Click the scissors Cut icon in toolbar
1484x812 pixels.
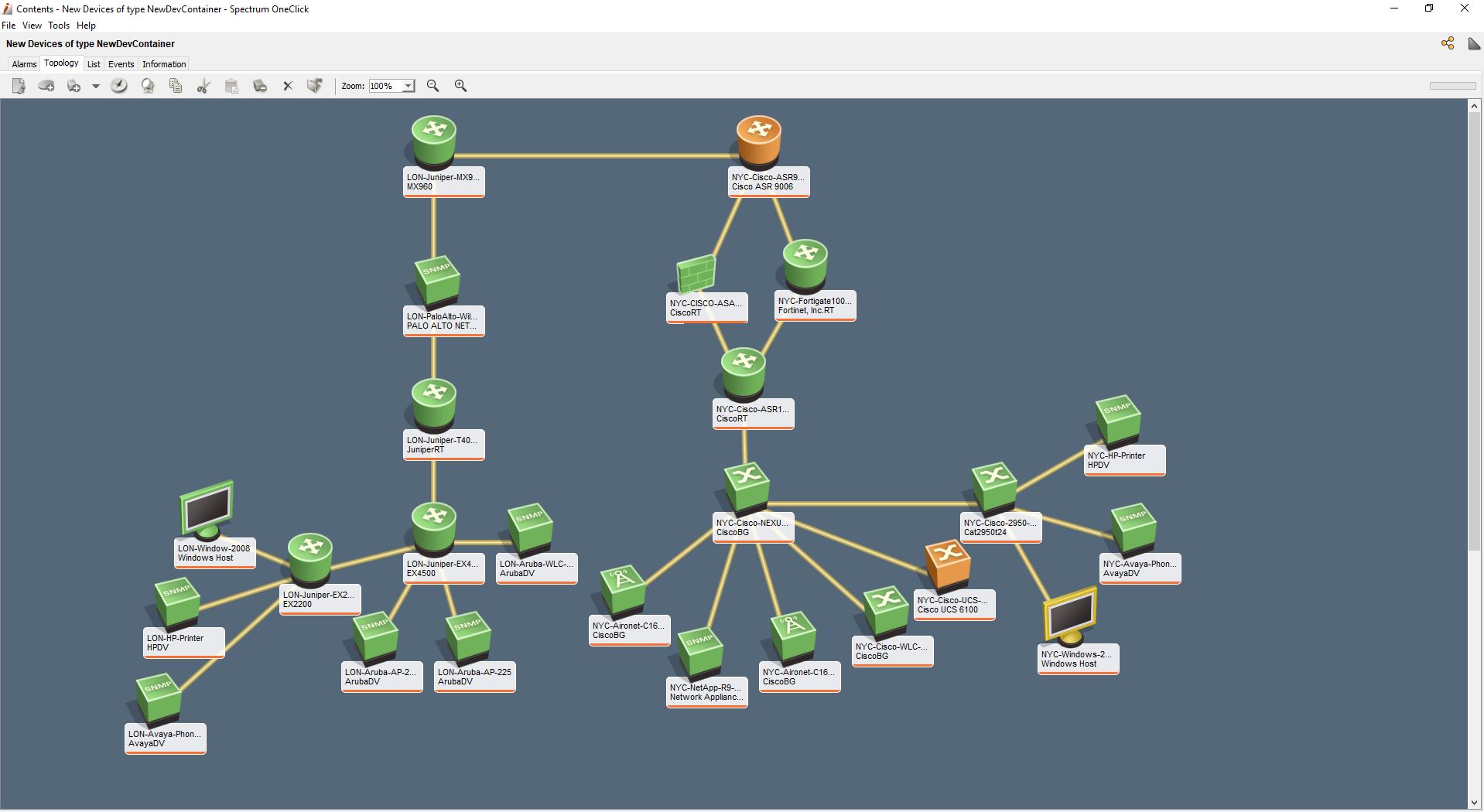tap(203, 86)
